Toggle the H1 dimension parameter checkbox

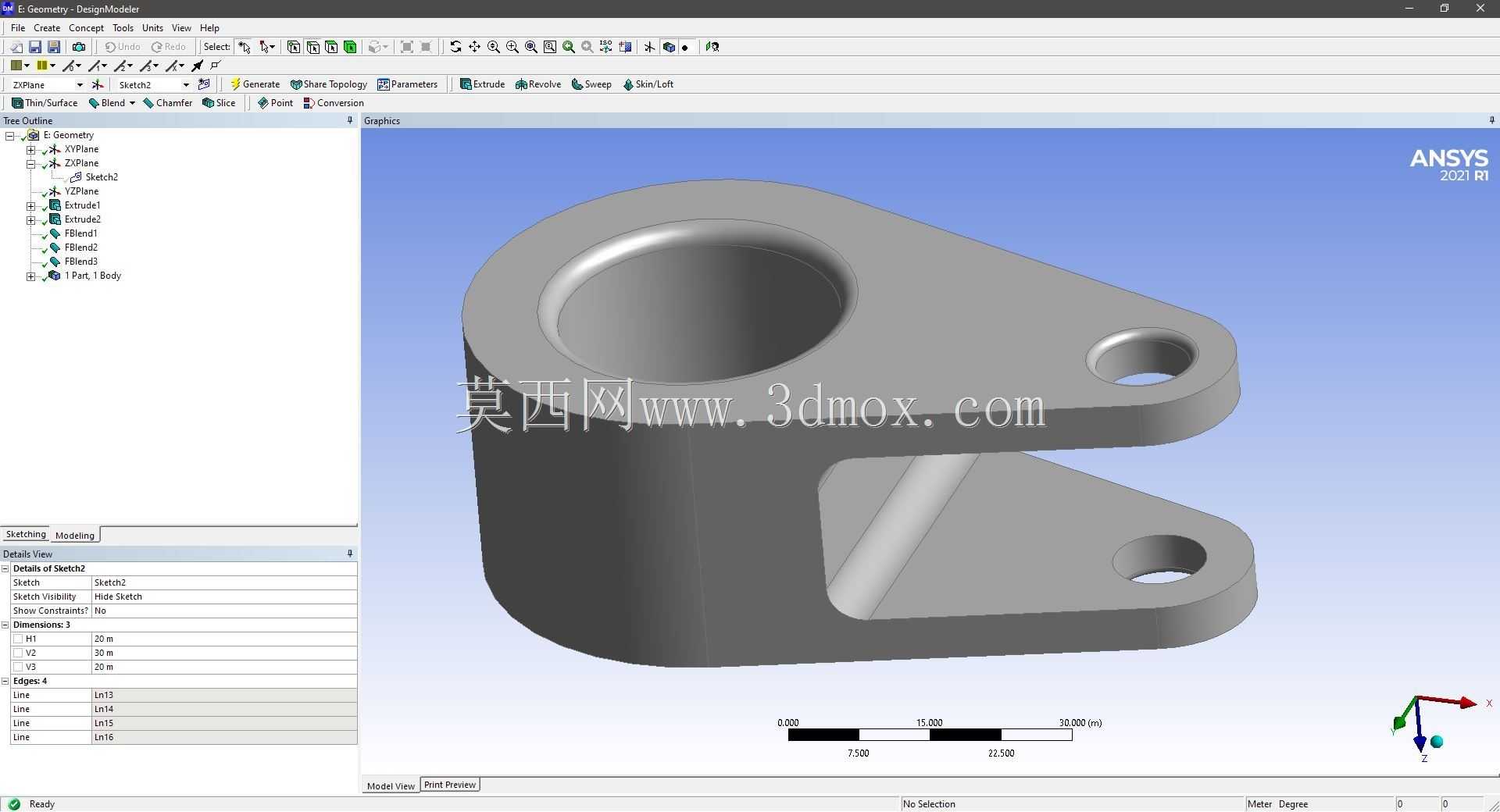click(18, 639)
